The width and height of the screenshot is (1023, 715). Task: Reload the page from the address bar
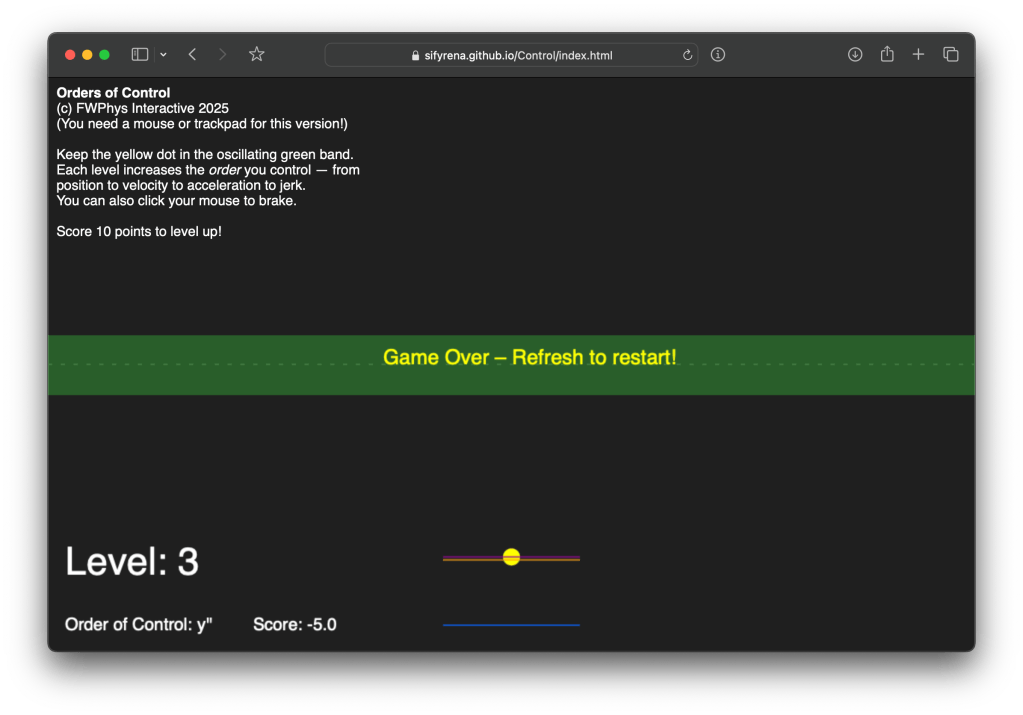pyautogui.click(x=688, y=56)
